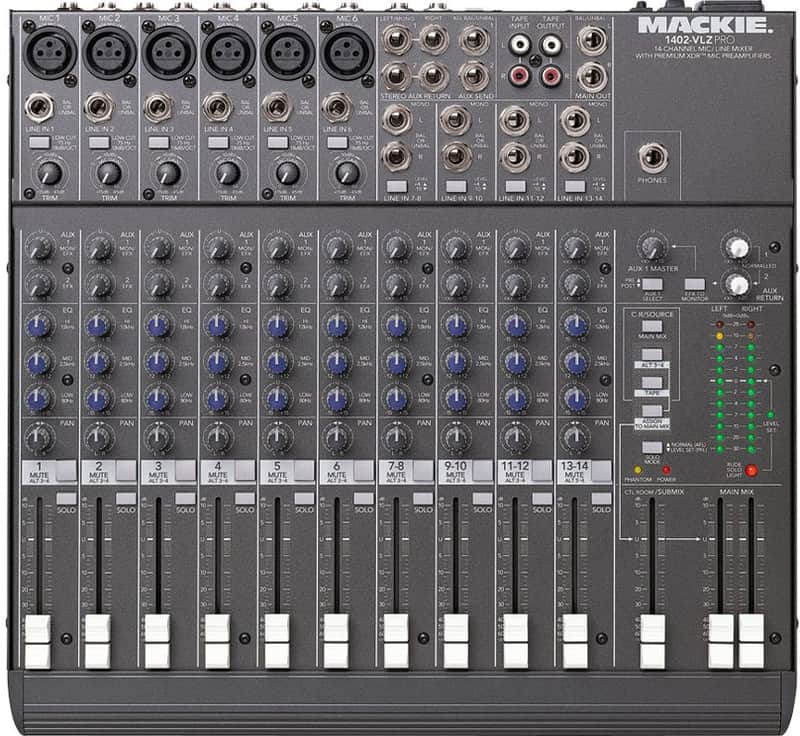Click the channel 5 fader
Screen dimensions: 800x736
[x=277, y=642]
